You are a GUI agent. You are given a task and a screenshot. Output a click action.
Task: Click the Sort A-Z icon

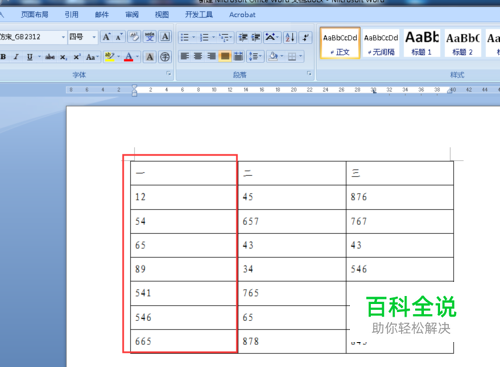click(290, 37)
